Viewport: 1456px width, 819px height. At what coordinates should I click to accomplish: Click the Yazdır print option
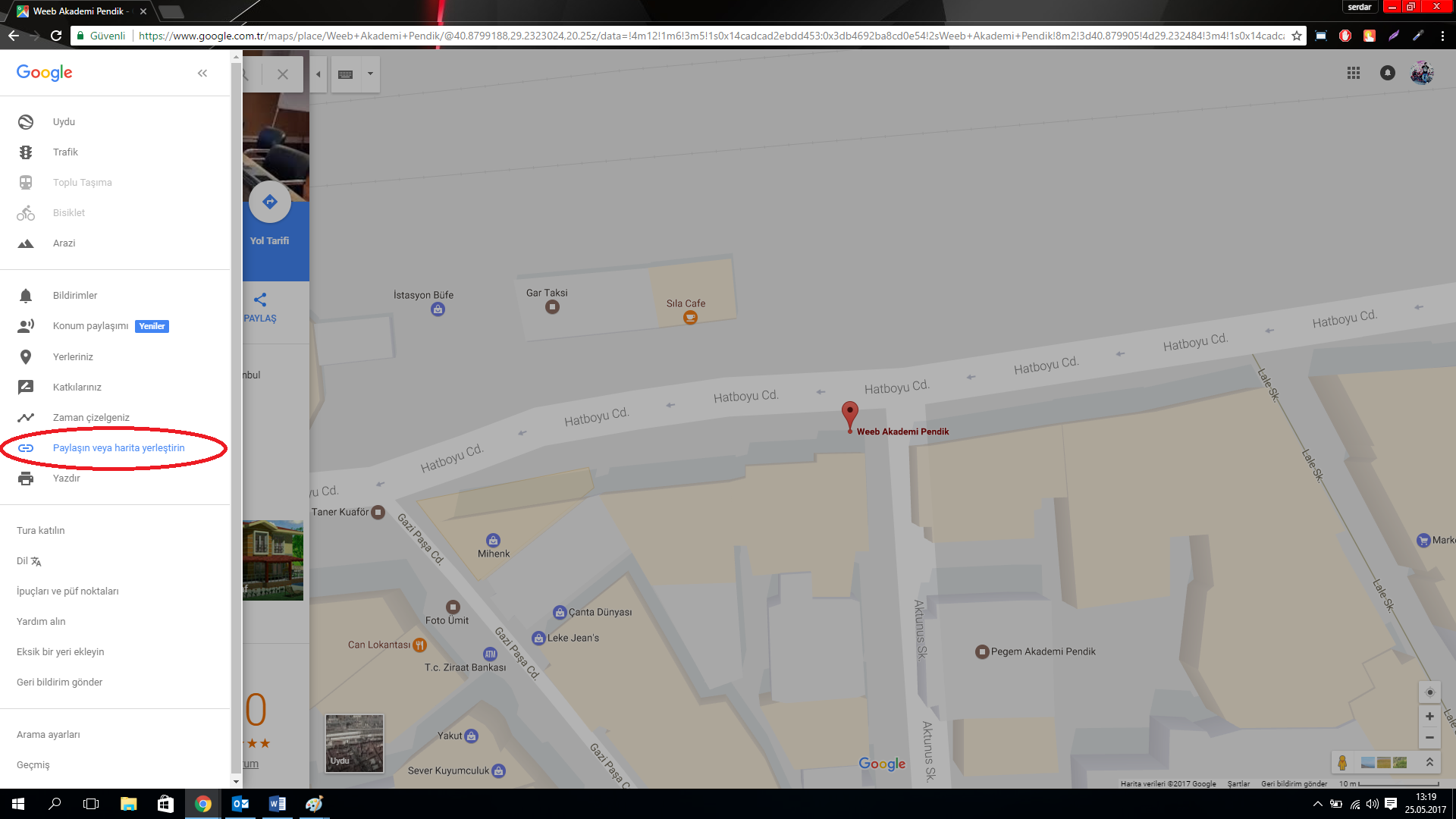coord(66,479)
